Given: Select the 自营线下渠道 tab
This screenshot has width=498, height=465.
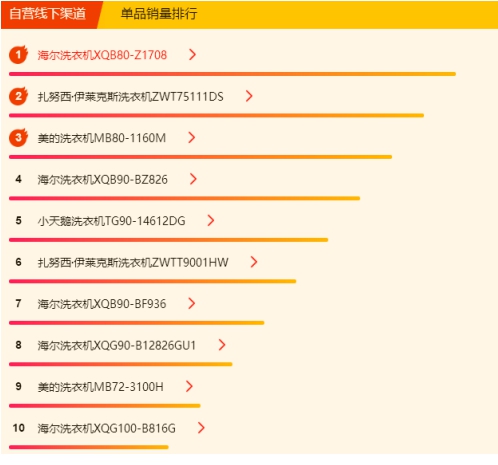Looking at the screenshot, I should [x=48, y=14].
